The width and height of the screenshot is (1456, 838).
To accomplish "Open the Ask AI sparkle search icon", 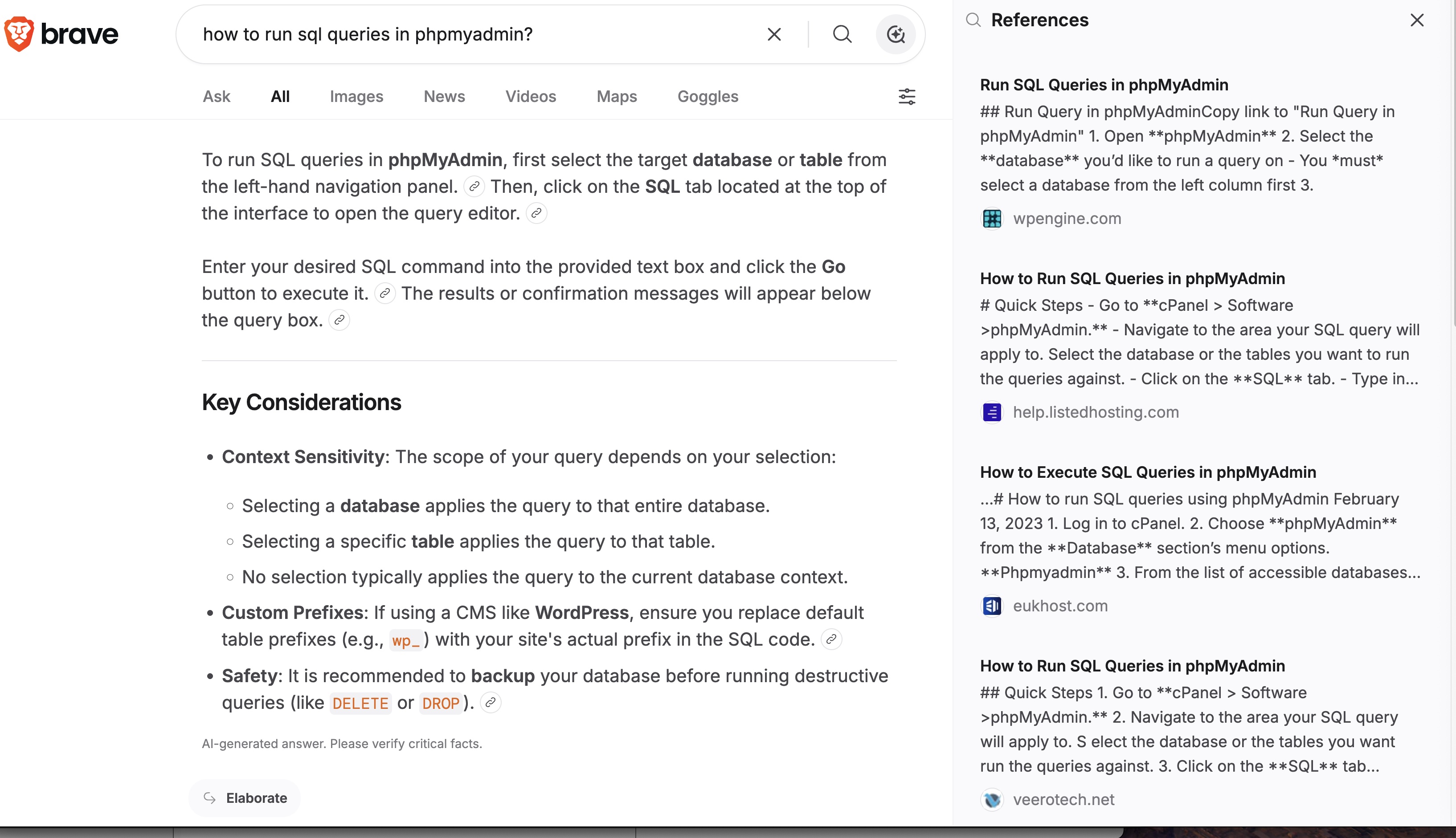I will (896, 35).
